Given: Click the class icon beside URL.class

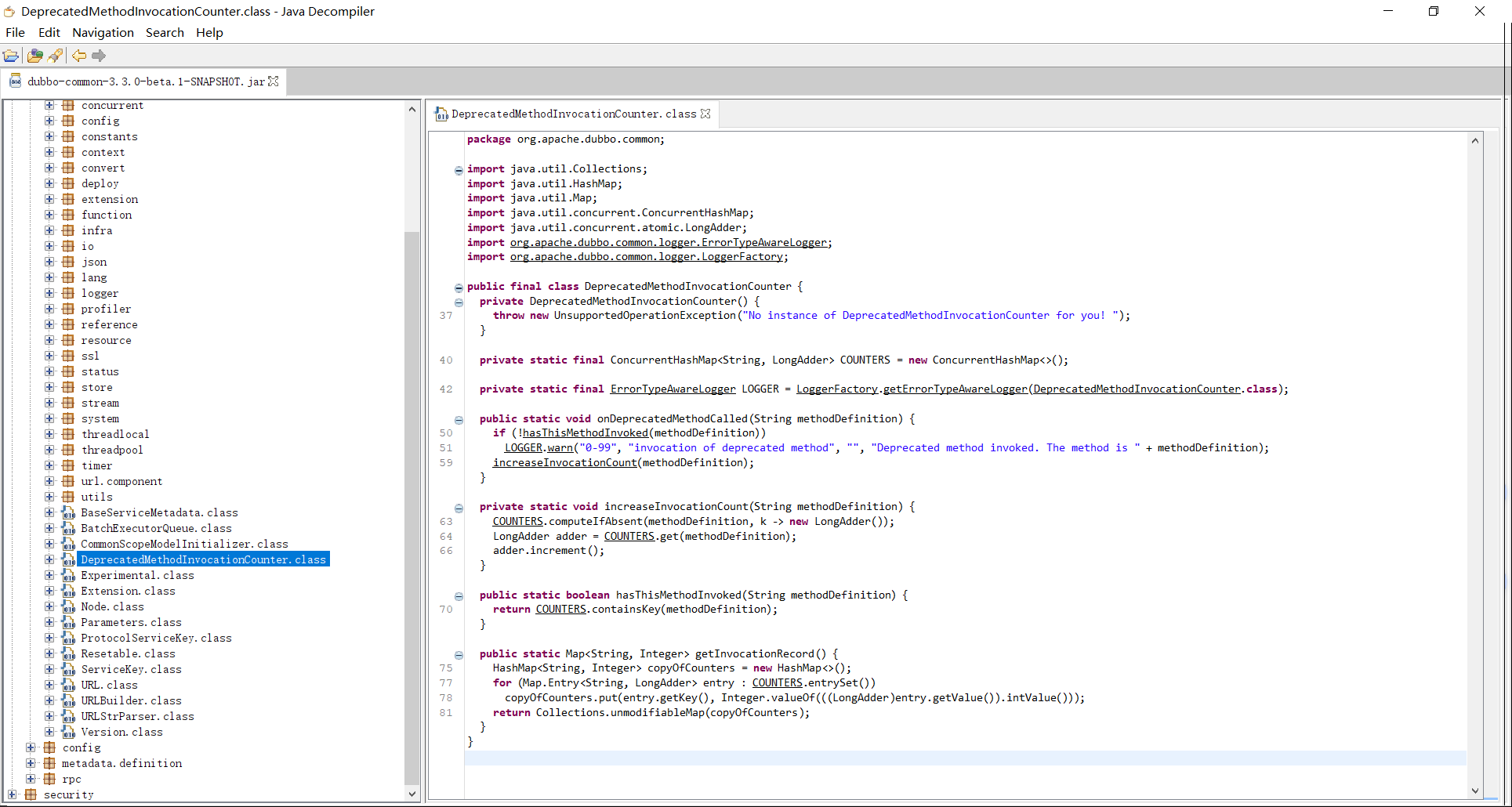Looking at the screenshot, I should [68, 685].
